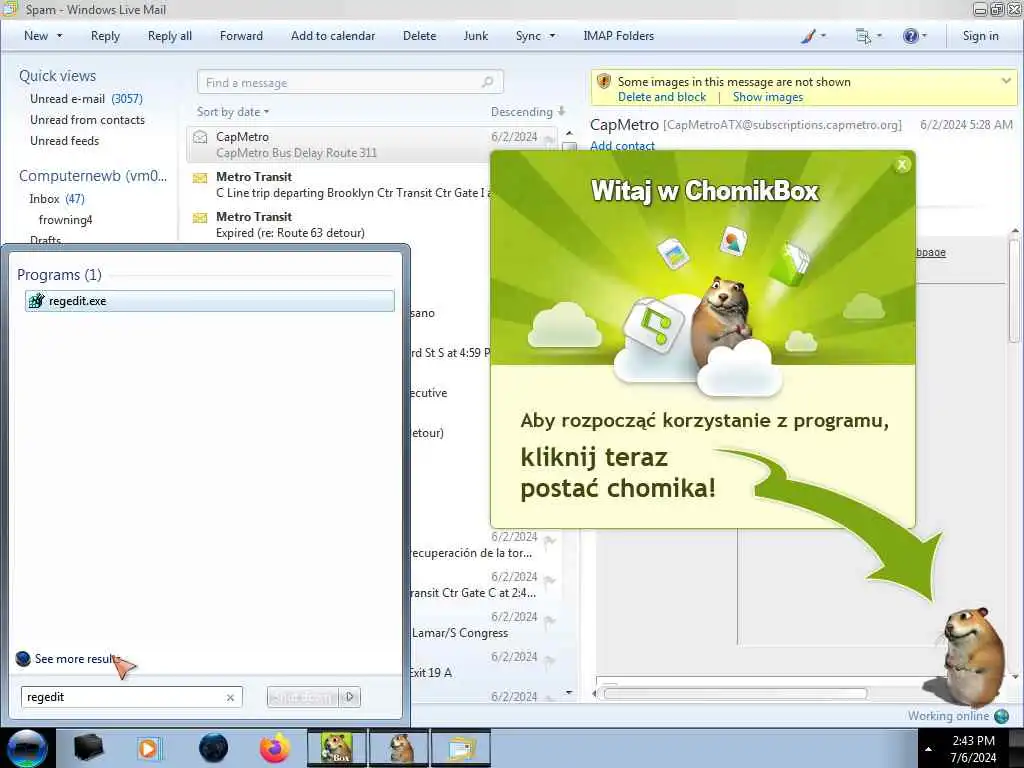Clear the regedit search text with the X
This screenshot has height=768, width=1024.
click(x=231, y=697)
